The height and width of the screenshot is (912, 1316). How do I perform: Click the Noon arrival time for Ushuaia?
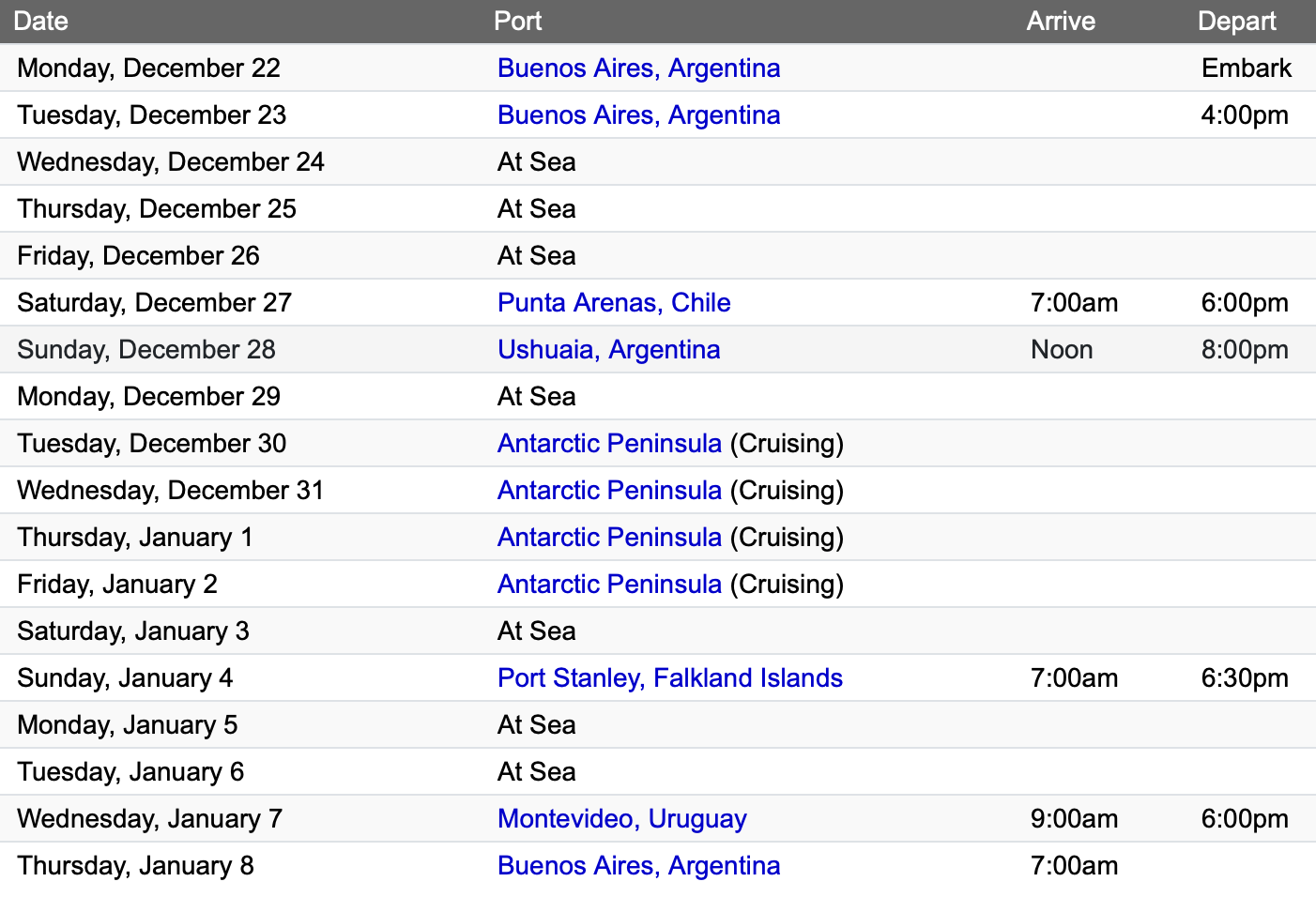1062,349
